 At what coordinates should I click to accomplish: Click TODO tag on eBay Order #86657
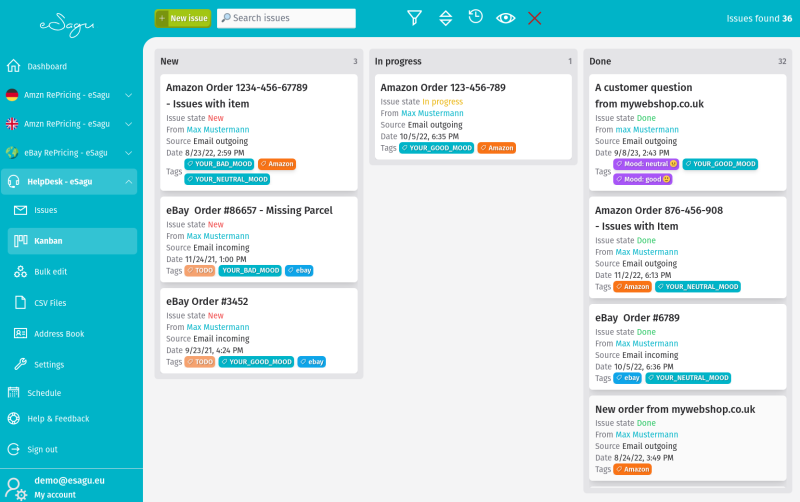[200, 270]
